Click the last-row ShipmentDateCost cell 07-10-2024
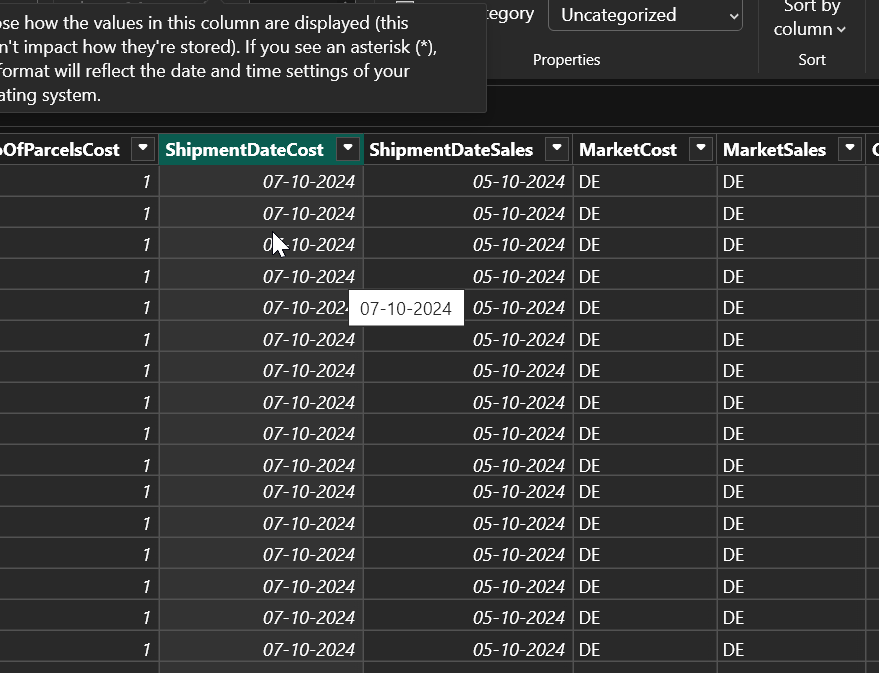Viewport: 879px width, 673px height. pos(261,649)
